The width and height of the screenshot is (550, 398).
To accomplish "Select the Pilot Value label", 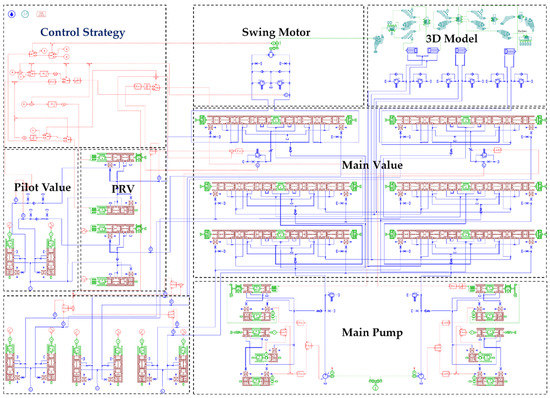I will pos(42,187).
